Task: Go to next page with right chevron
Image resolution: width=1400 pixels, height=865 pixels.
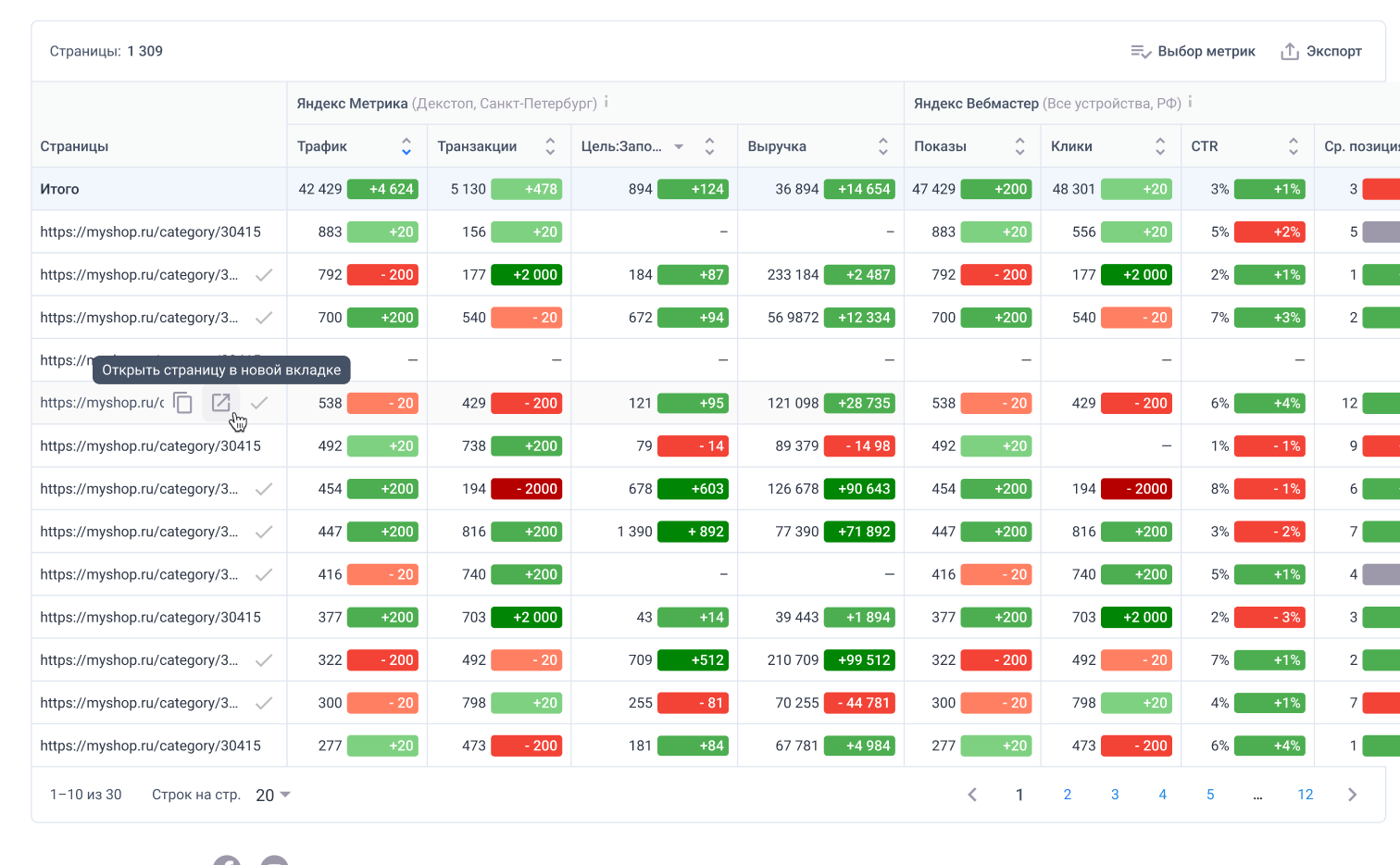Action: coord(1352,795)
